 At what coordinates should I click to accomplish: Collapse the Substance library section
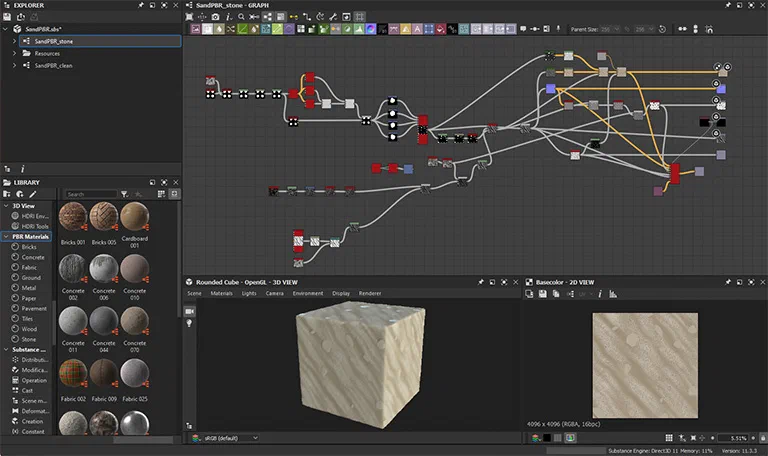[6, 350]
